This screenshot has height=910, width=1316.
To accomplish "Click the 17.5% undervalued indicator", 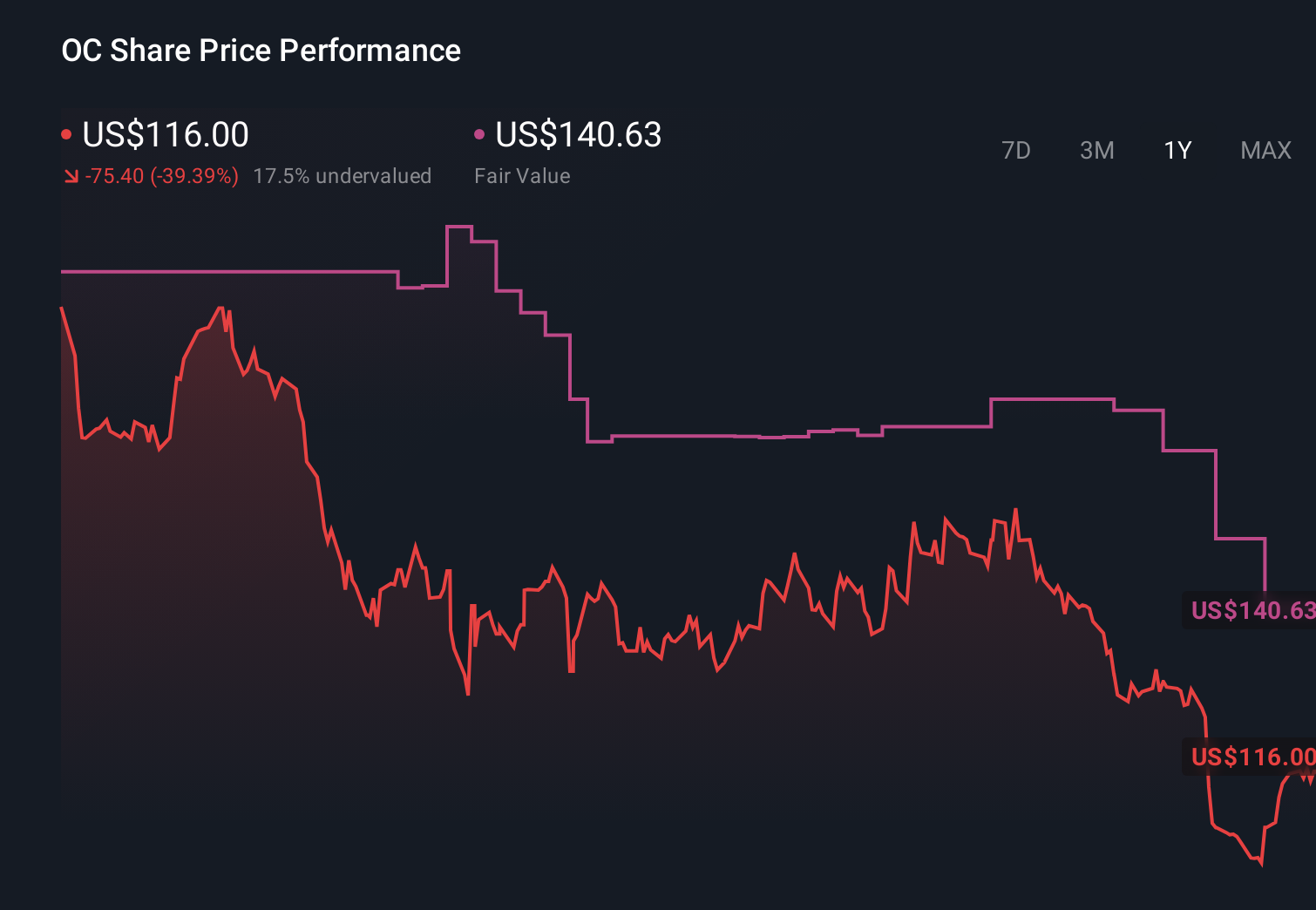I will pos(342,175).
